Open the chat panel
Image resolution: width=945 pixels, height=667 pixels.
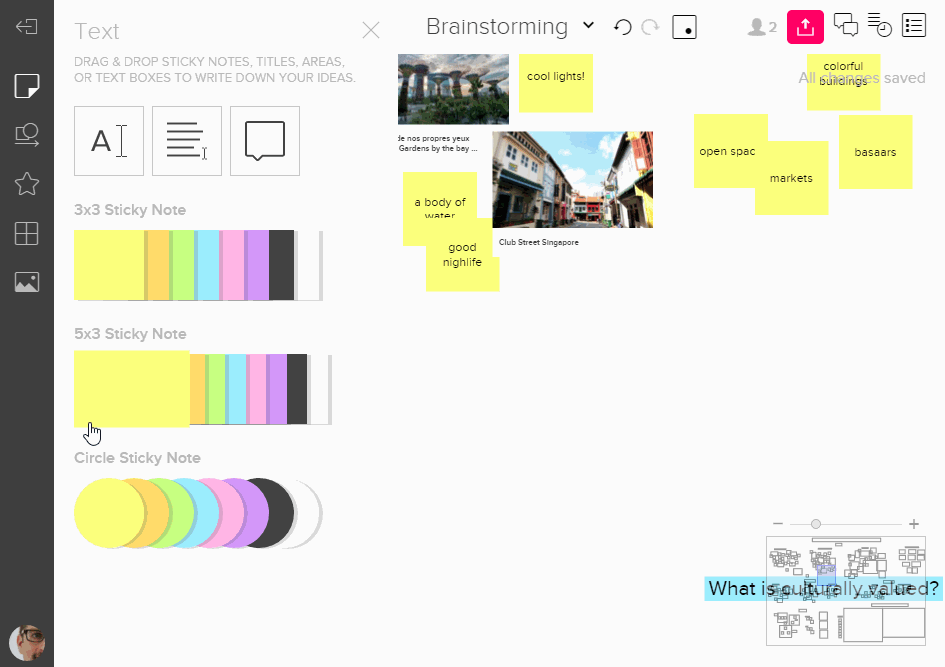pyautogui.click(x=846, y=27)
